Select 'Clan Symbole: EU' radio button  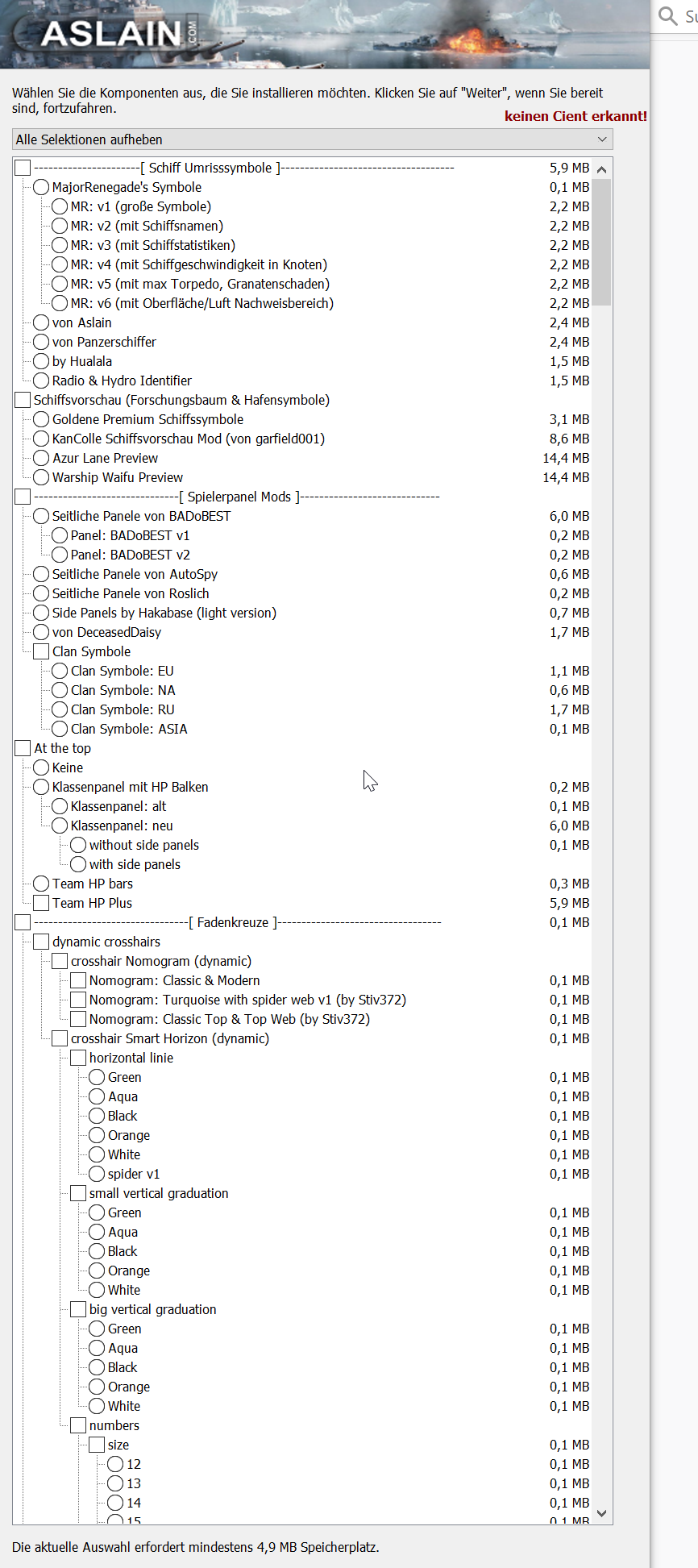pyautogui.click(x=60, y=671)
